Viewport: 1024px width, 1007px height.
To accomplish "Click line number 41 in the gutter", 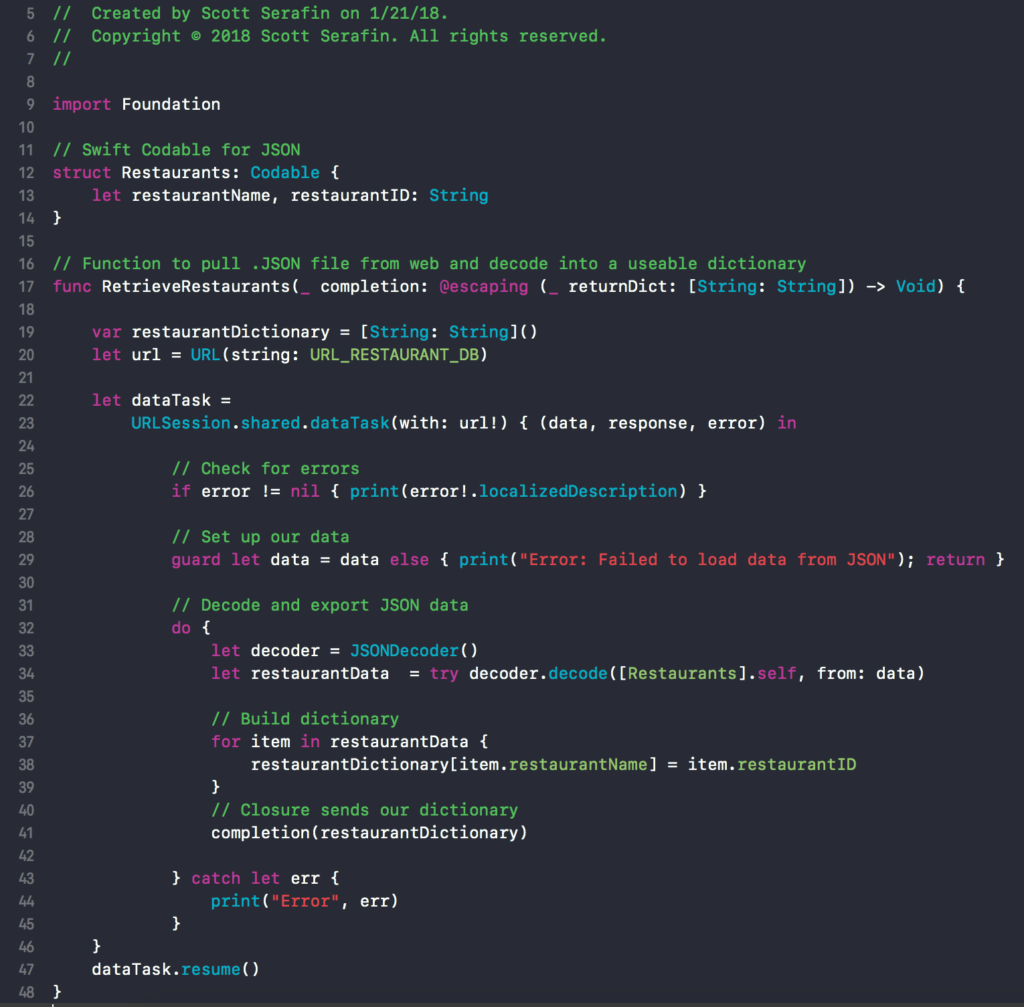I will [26, 833].
